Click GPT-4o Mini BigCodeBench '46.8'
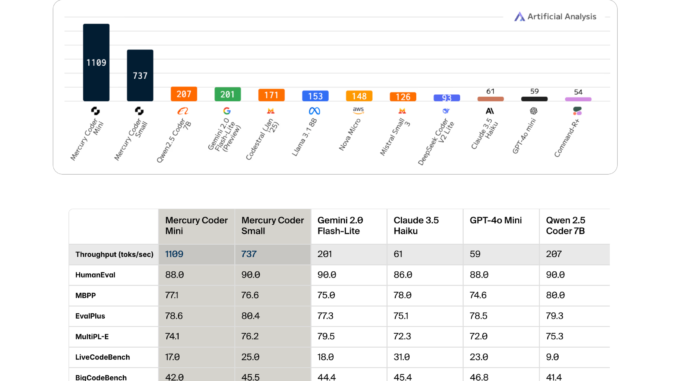The width and height of the screenshot is (678, 381). point(479,377)
